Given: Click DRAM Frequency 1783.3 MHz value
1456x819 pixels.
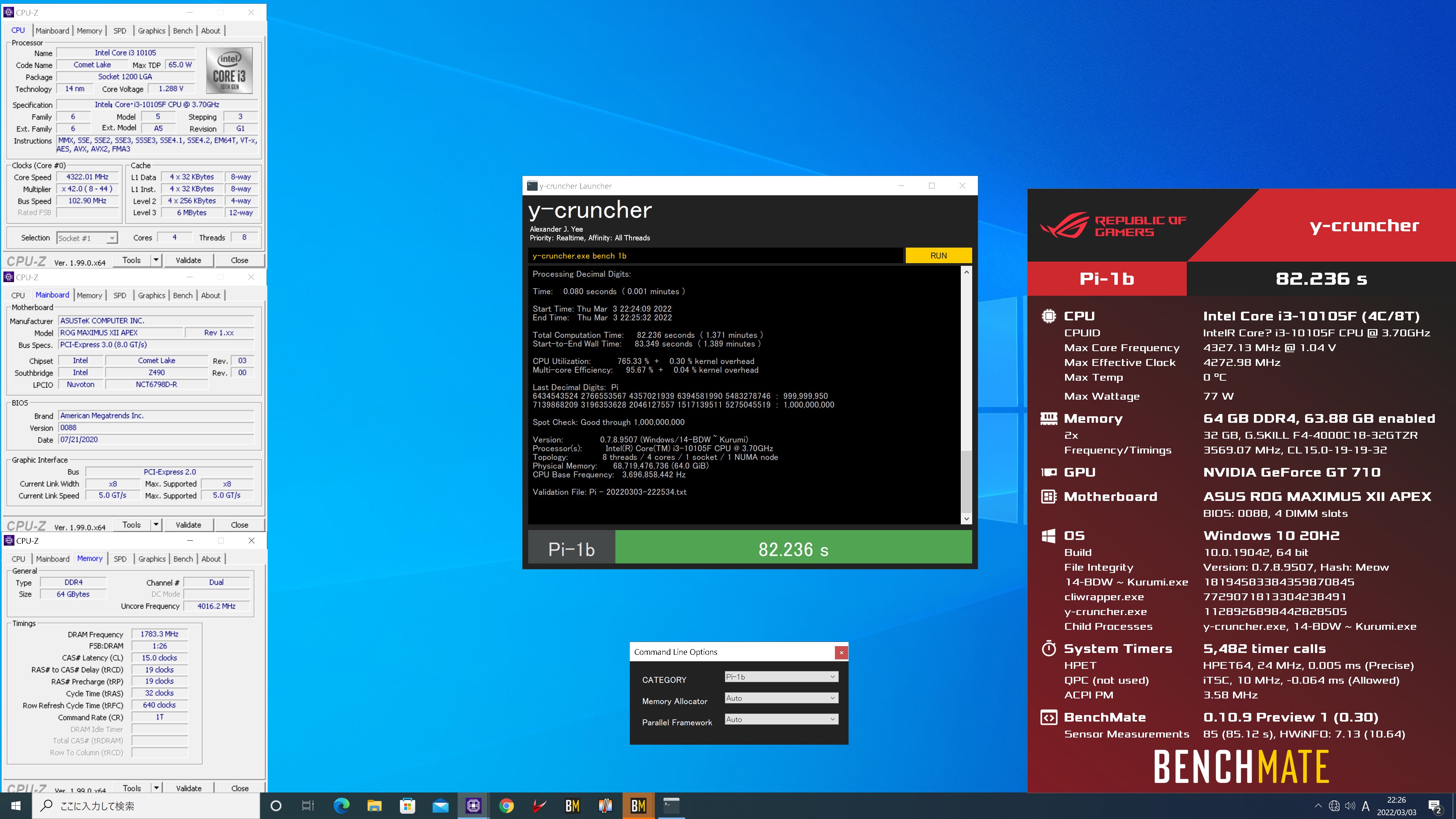Looking at the screenshot, I should tap(159, 634).
